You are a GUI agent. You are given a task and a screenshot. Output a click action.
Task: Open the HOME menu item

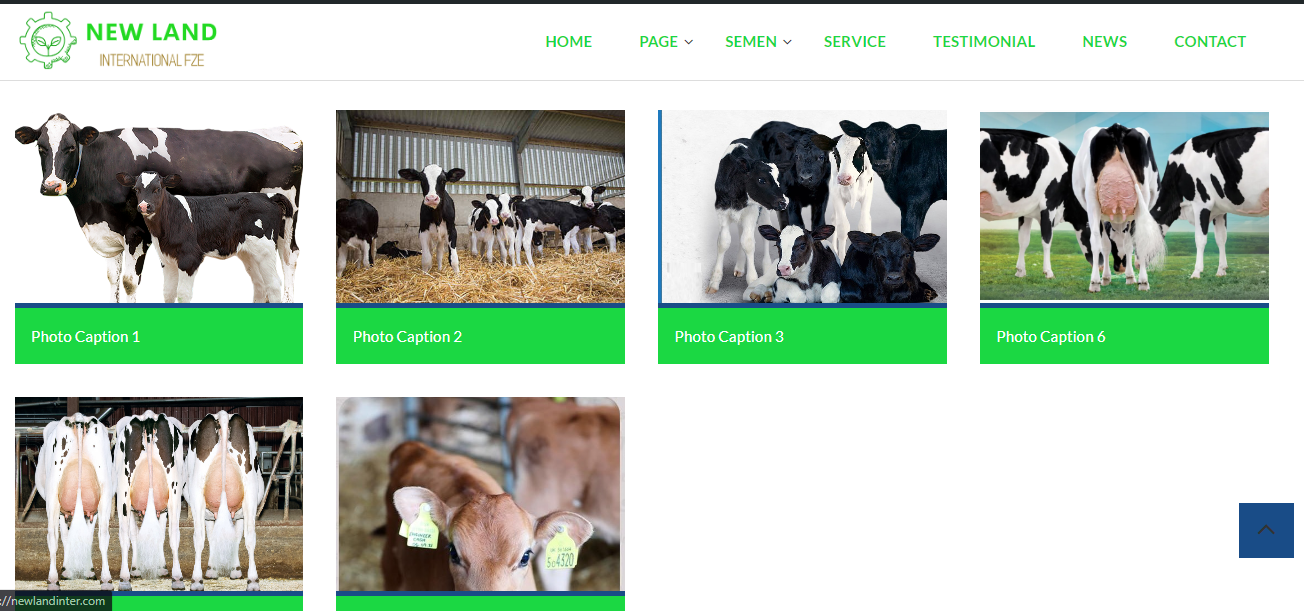click(x=569, y=42)
